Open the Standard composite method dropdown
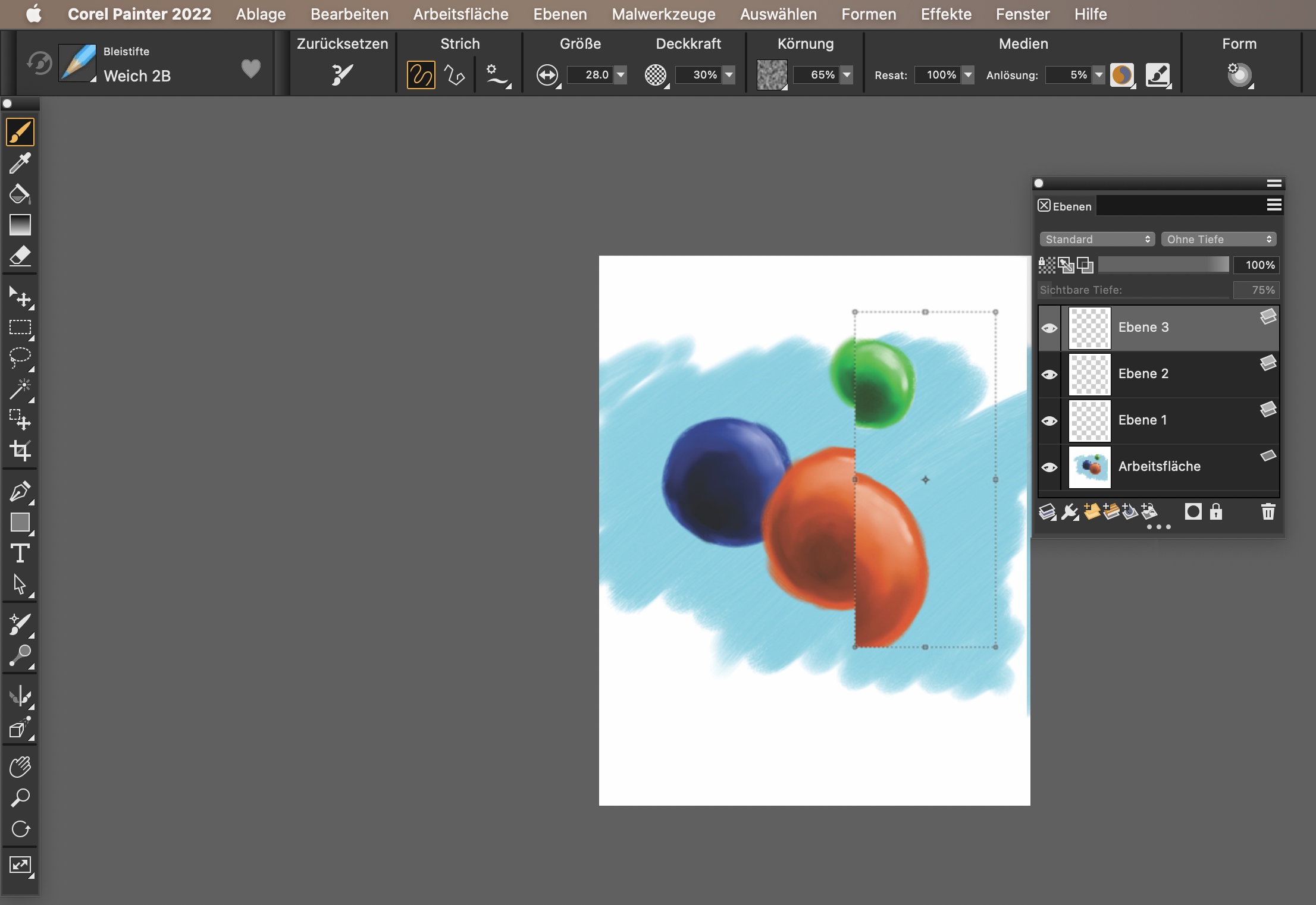 coord(1096,239)
